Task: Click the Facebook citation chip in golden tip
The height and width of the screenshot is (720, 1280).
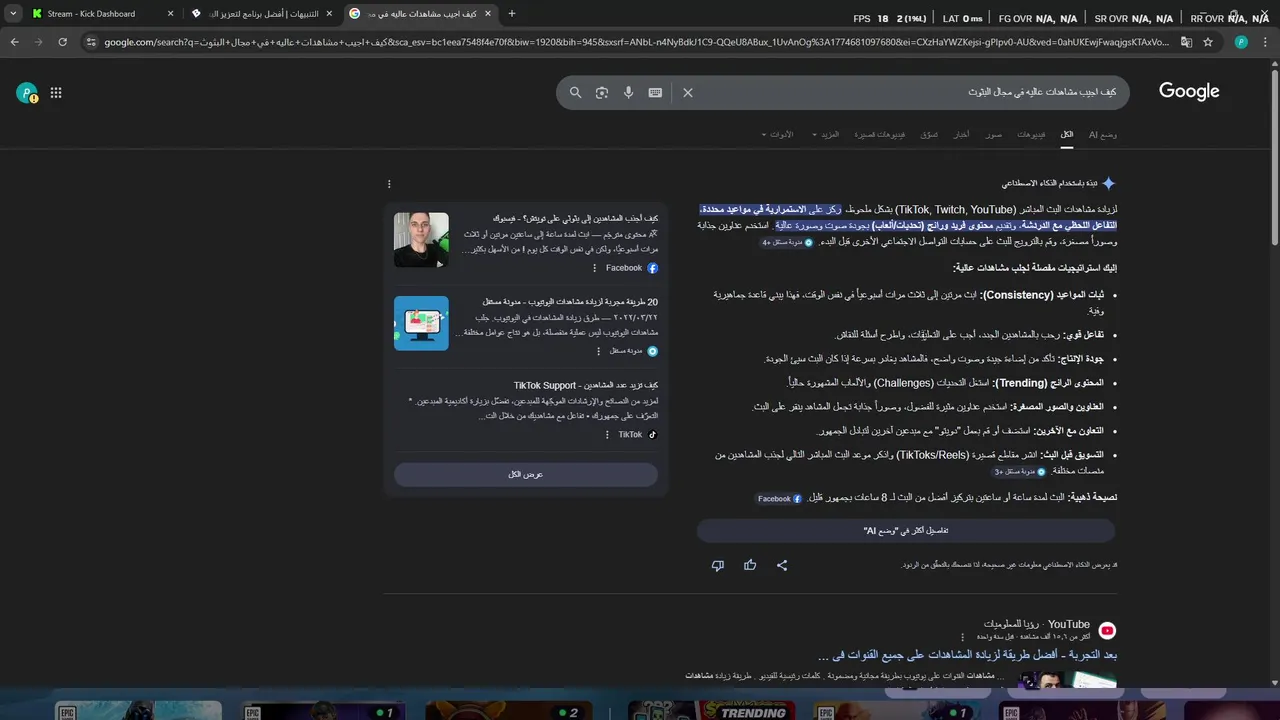Action: pyautogui.click(x=779, y=498)
